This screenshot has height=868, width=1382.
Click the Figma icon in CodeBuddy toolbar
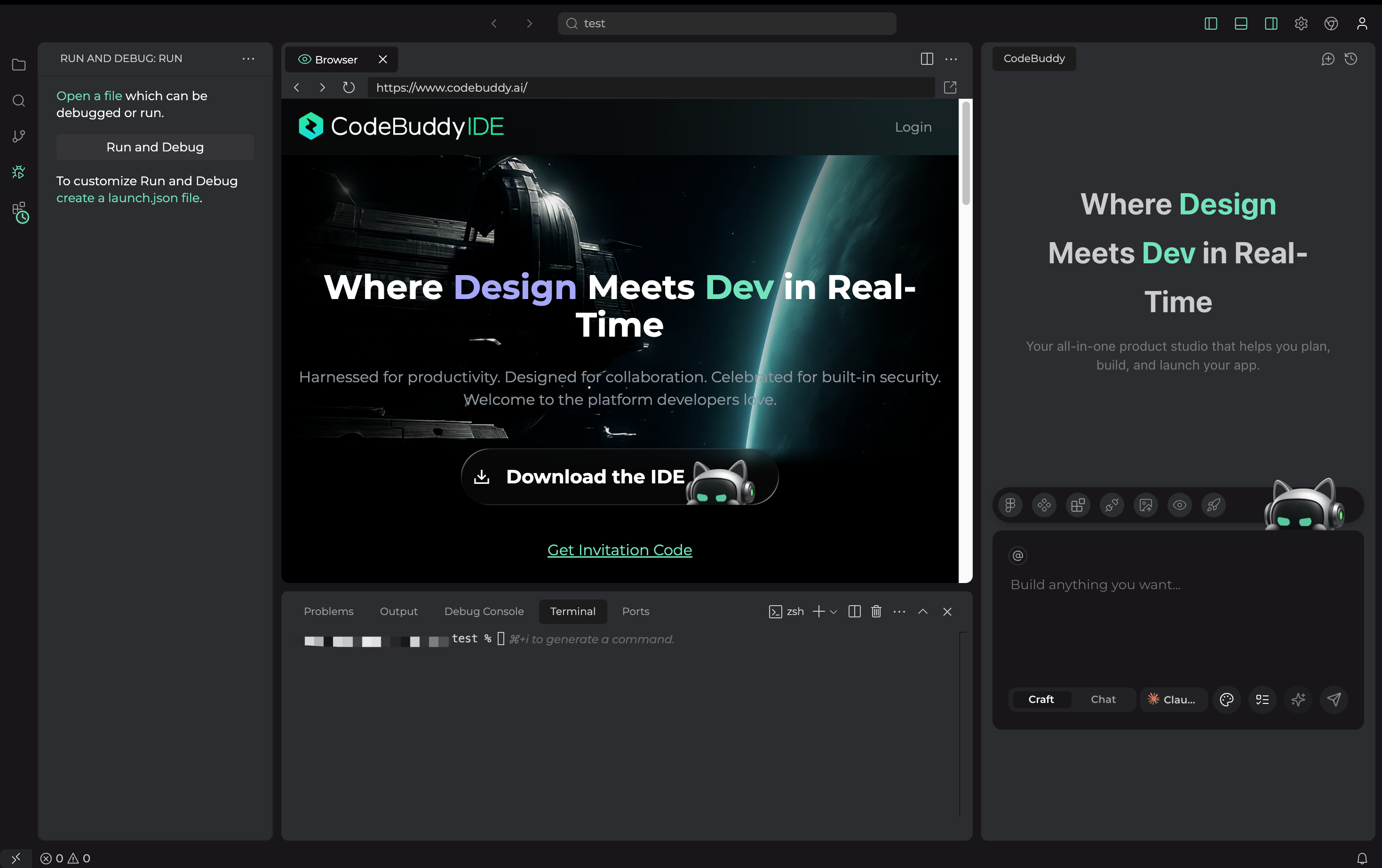(1010, 505)
